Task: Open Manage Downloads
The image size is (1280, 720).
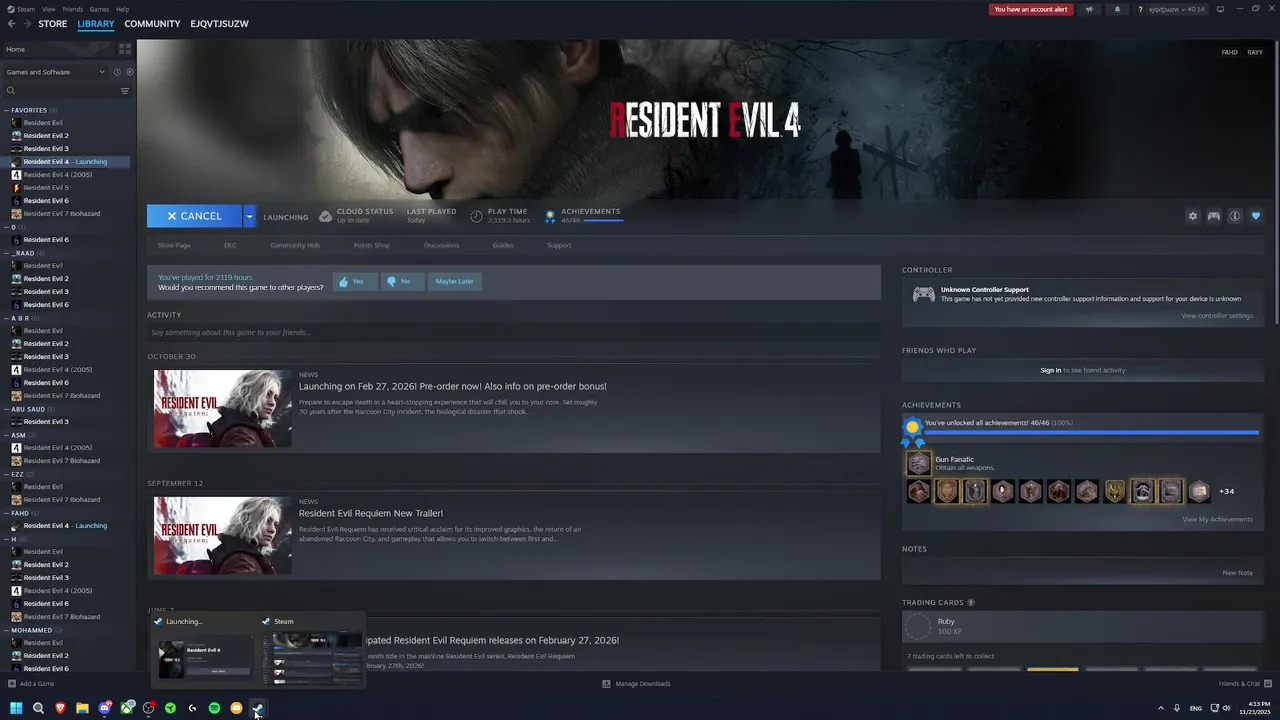Action: click(x=636, y=684)
